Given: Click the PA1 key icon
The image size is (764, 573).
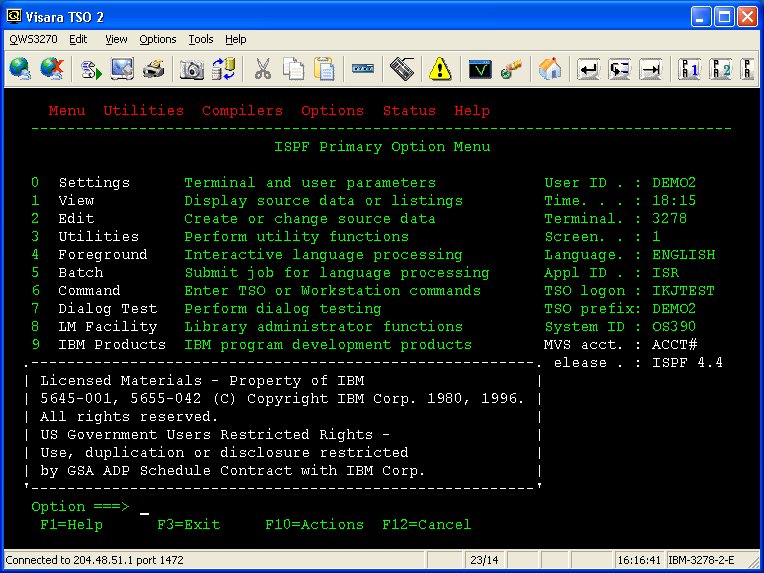Looking at the screenshot, I should [x=689, y=69].
